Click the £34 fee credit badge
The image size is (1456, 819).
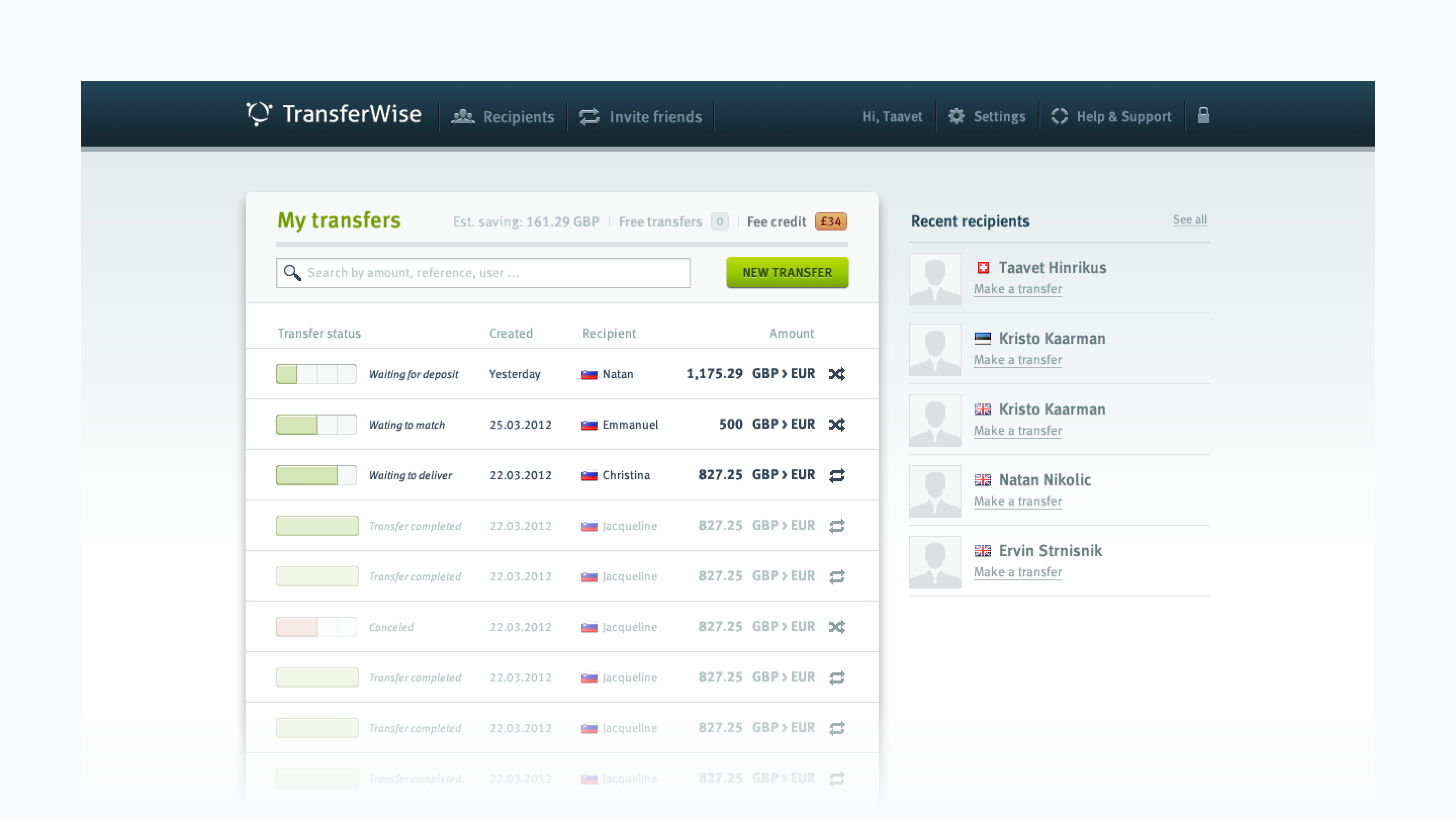(x=830, y=221)
